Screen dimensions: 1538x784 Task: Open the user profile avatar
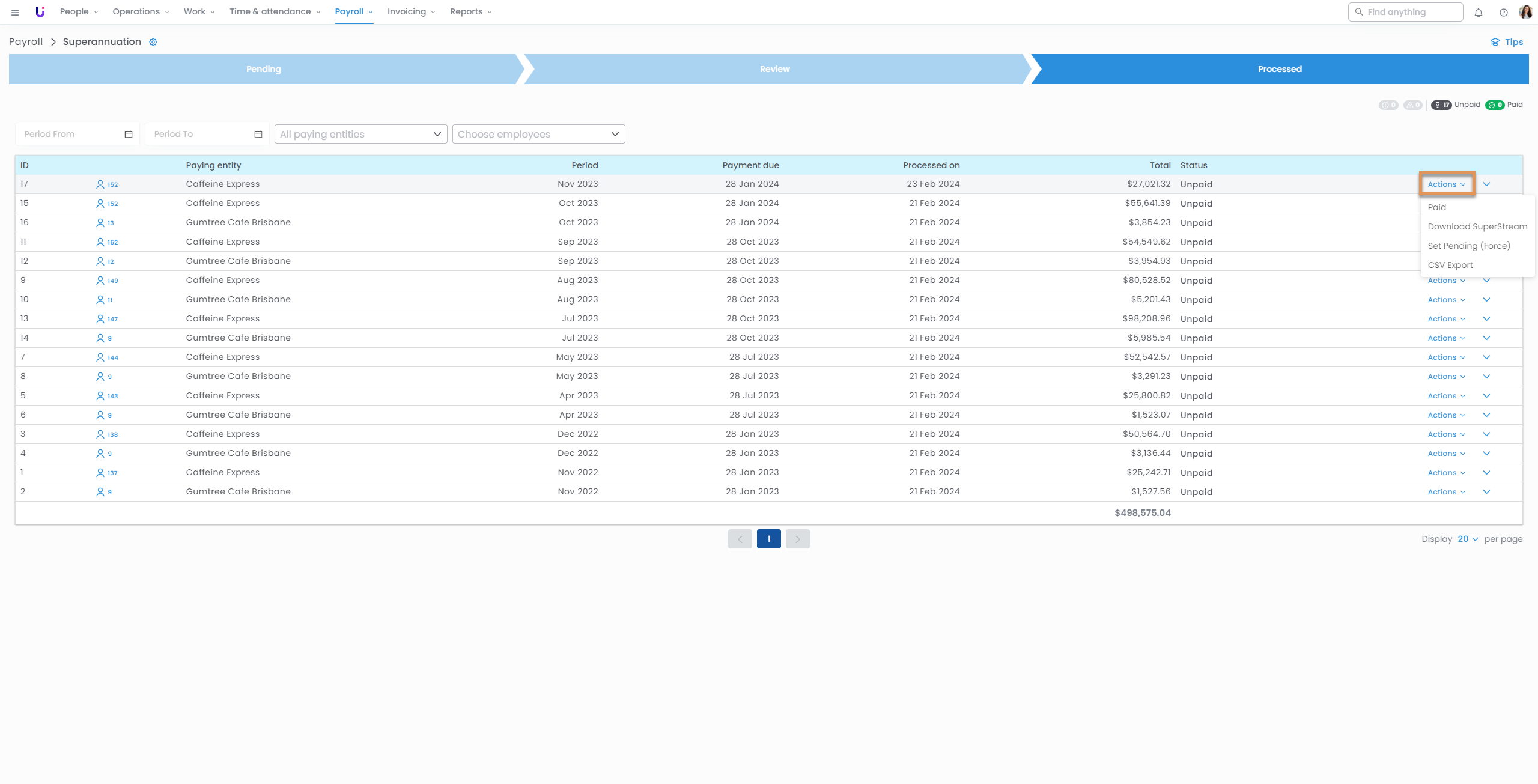[1525, 12]
